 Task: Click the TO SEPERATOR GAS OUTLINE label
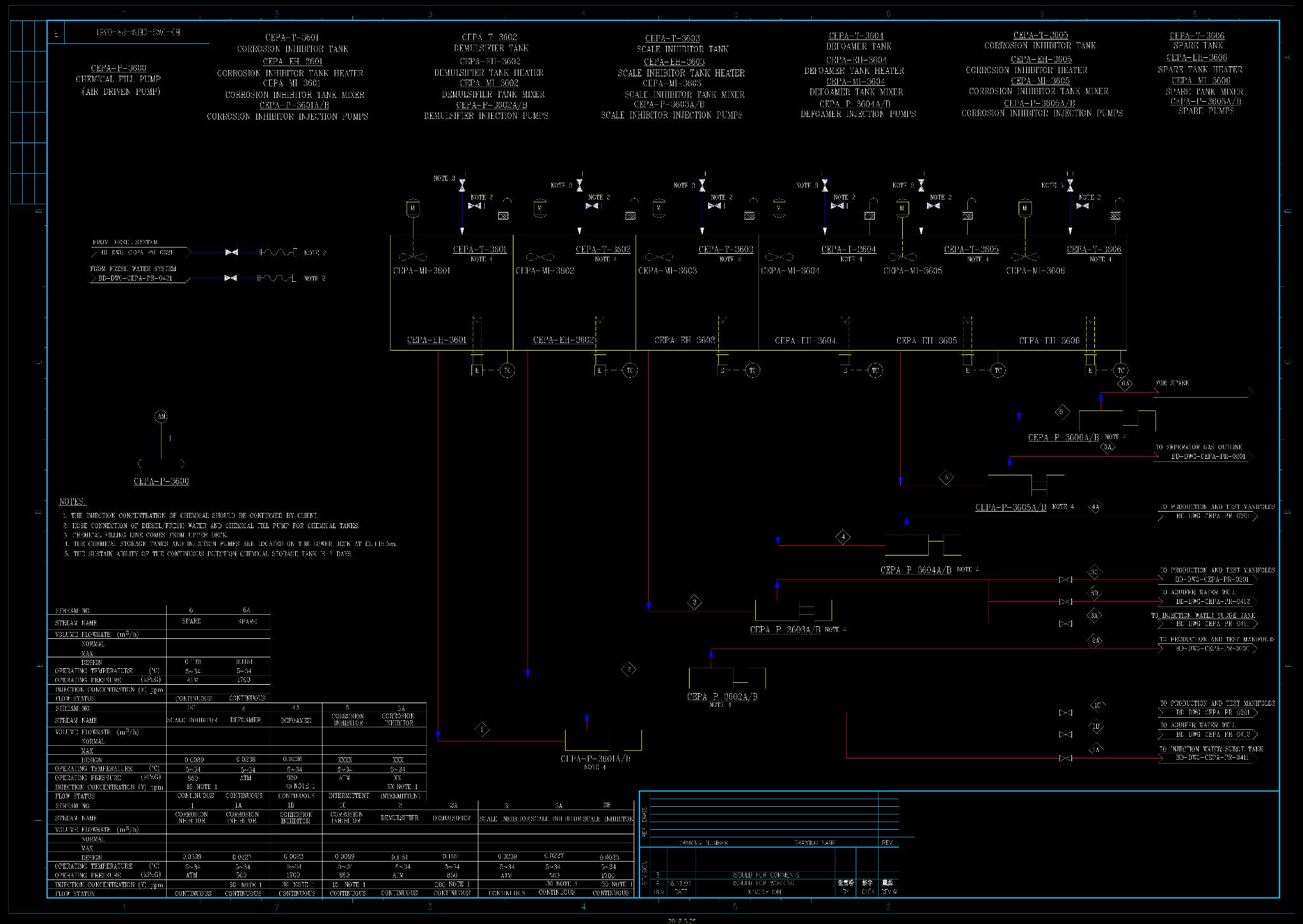[1199, 447]
